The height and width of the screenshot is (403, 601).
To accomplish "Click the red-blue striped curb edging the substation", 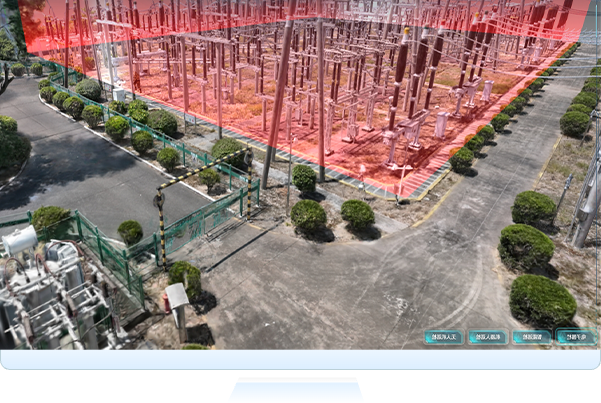I will [x=420, y=187].
